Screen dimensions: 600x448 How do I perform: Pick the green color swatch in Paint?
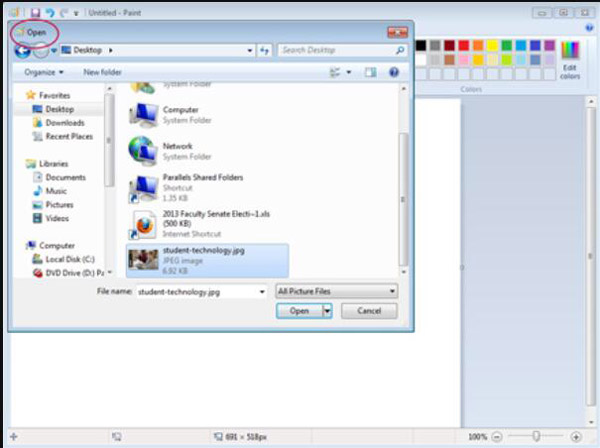click(x=507, y=46)
